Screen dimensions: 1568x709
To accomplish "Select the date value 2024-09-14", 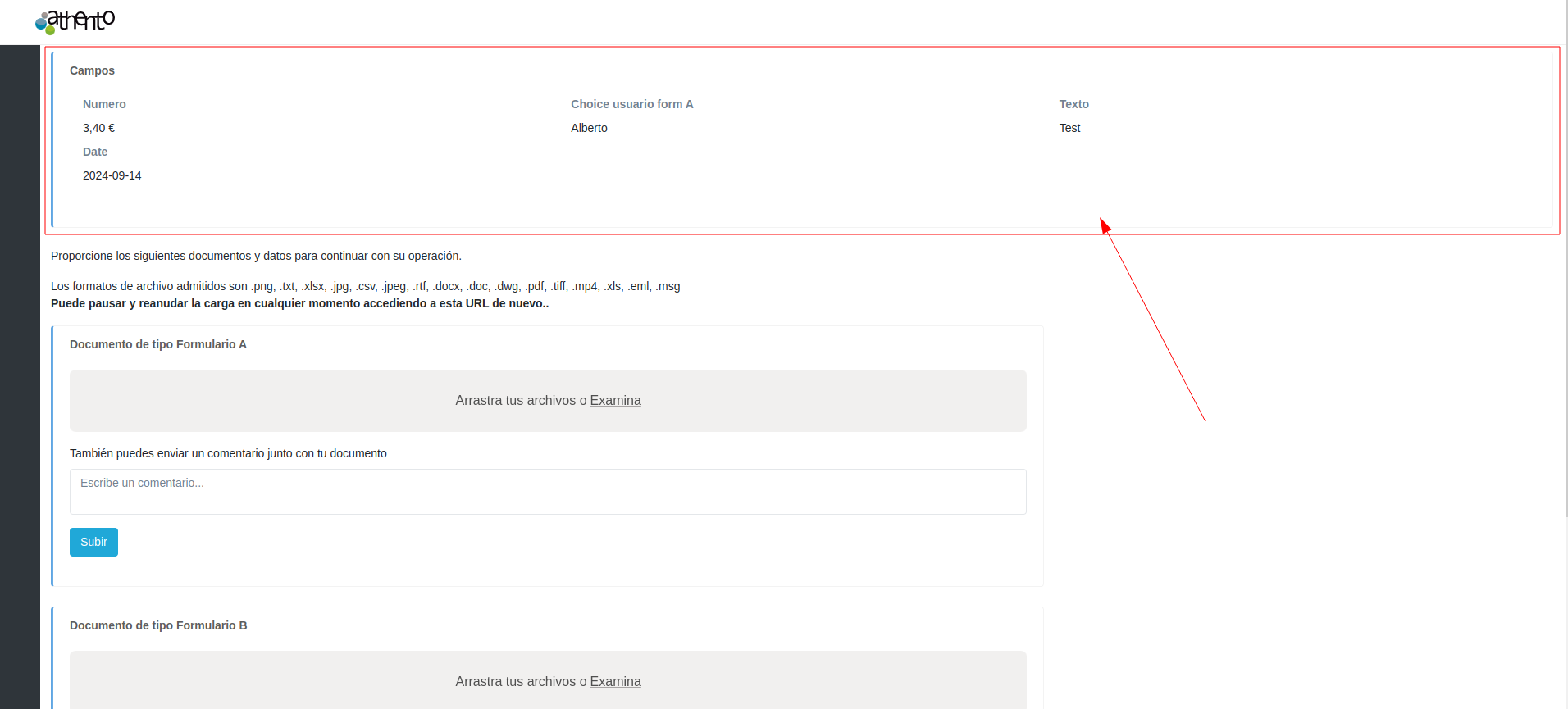I will coord(112,176).
